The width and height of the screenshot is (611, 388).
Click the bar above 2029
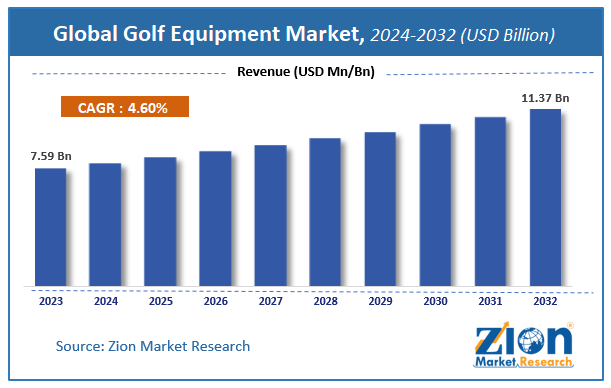[380, 209]
